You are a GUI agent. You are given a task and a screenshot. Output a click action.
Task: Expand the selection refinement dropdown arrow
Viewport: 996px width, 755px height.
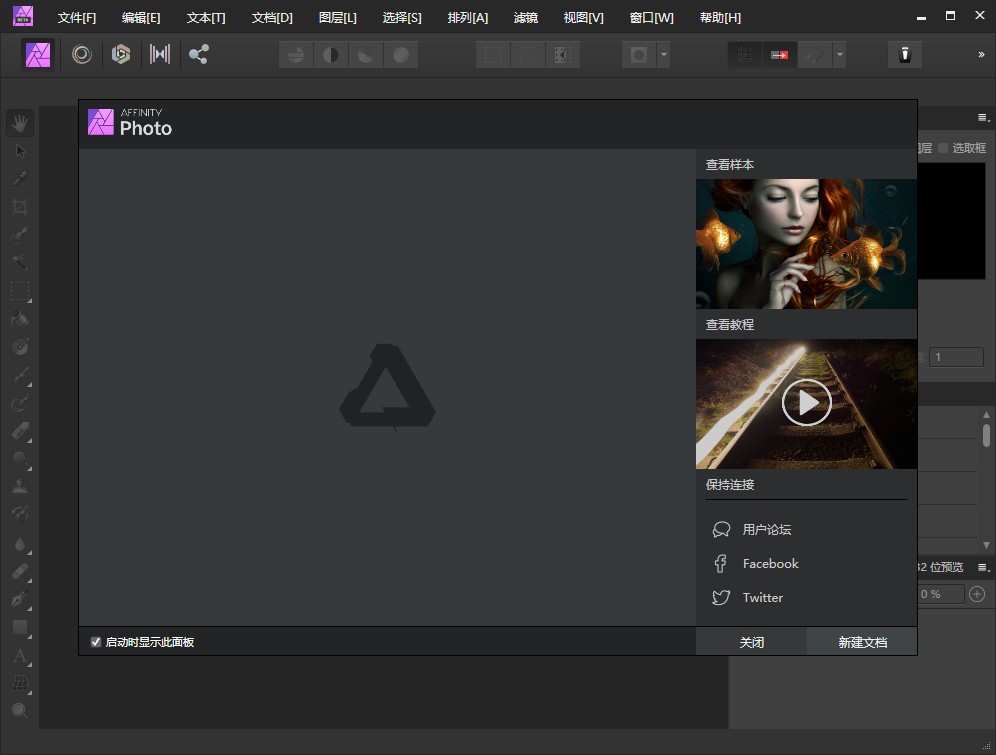(662, 54)
